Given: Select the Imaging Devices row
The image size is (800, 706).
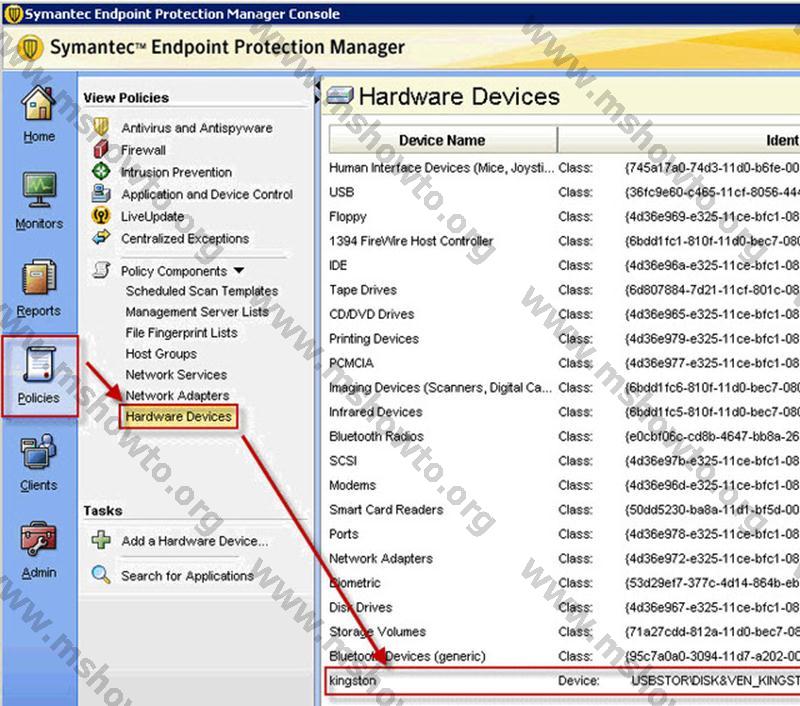Looking at the screenshot, I should tap(563, 388).
